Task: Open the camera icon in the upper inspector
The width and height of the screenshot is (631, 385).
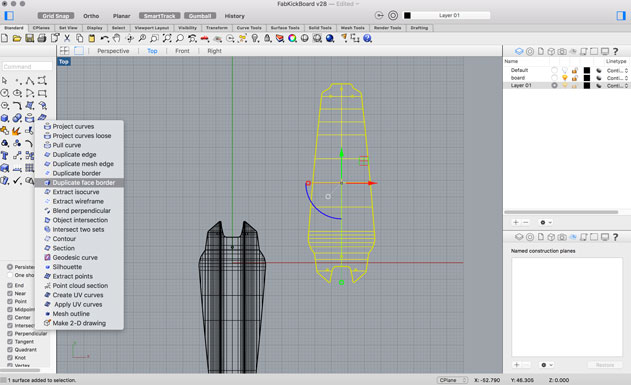Action: (562, 51)
